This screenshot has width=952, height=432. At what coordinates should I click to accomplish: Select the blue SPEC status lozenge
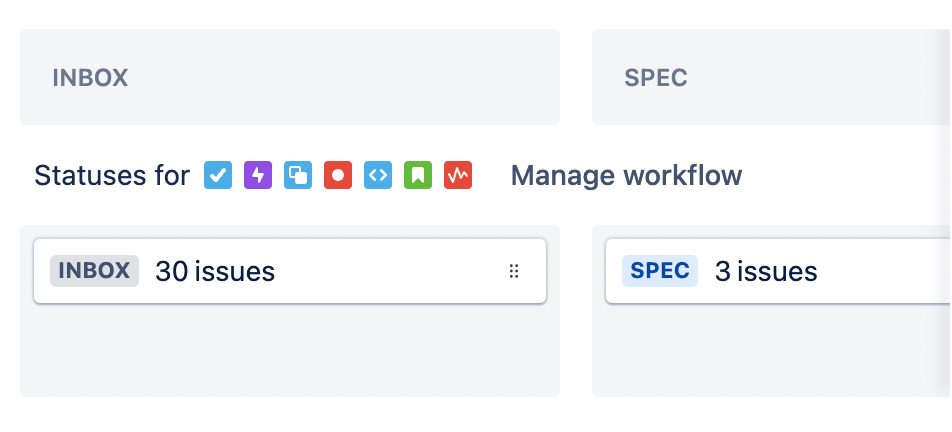point(660,271)
